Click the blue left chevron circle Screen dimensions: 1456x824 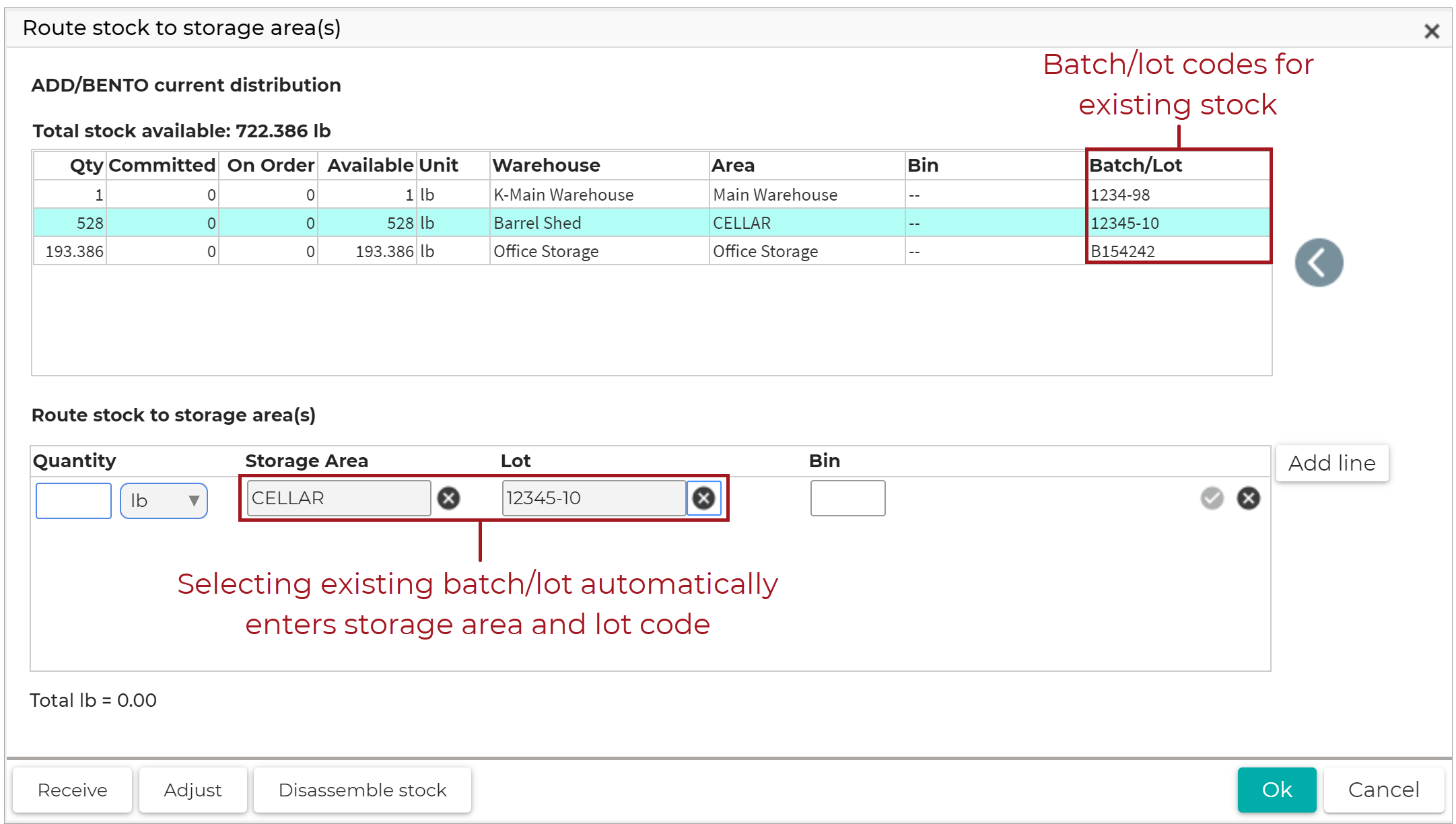pos(1318,262)
